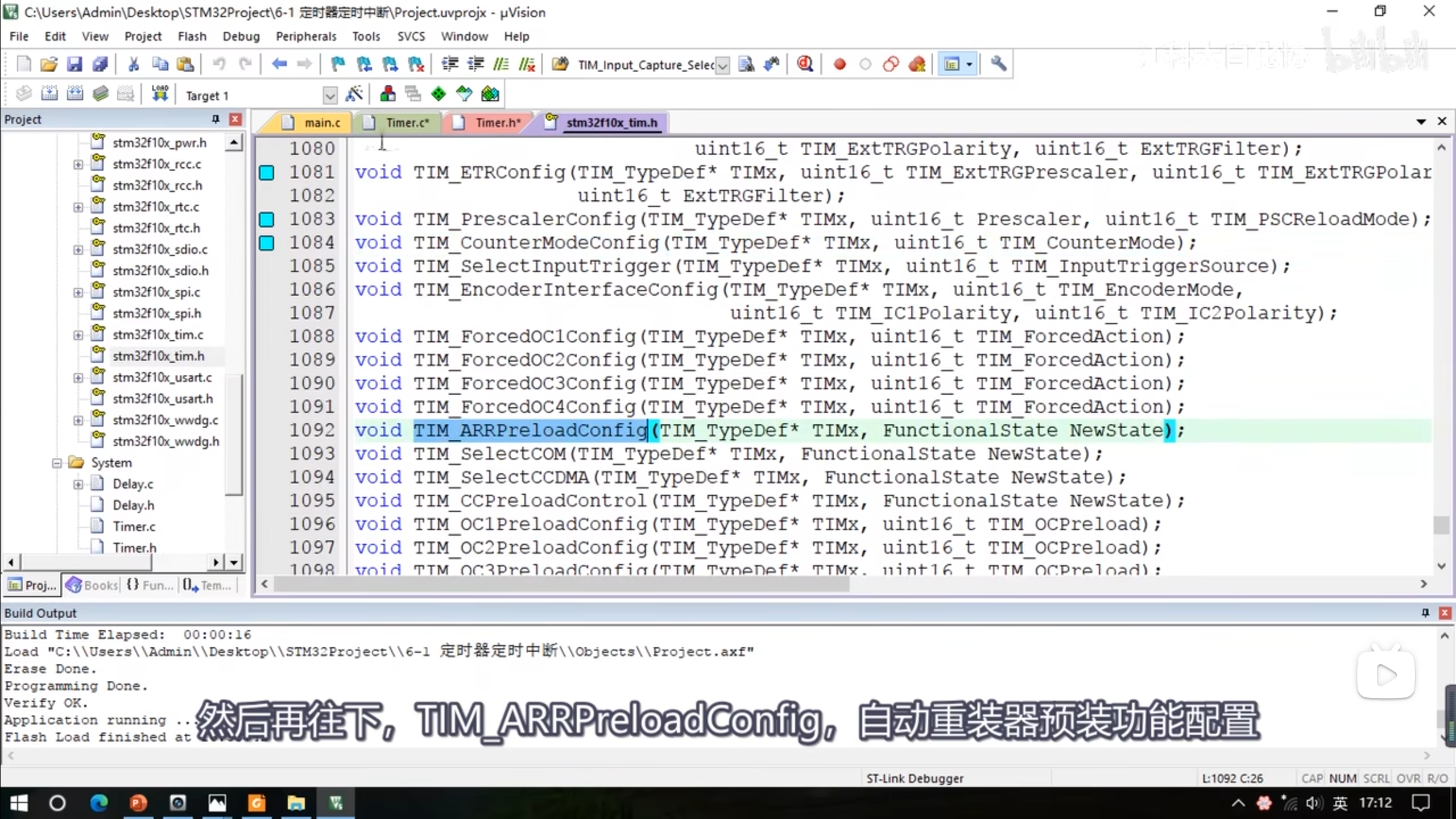Switch to the Timer.c* tab
The width and height of the screenshot is (1456, 819).
[x=407, y=123]
